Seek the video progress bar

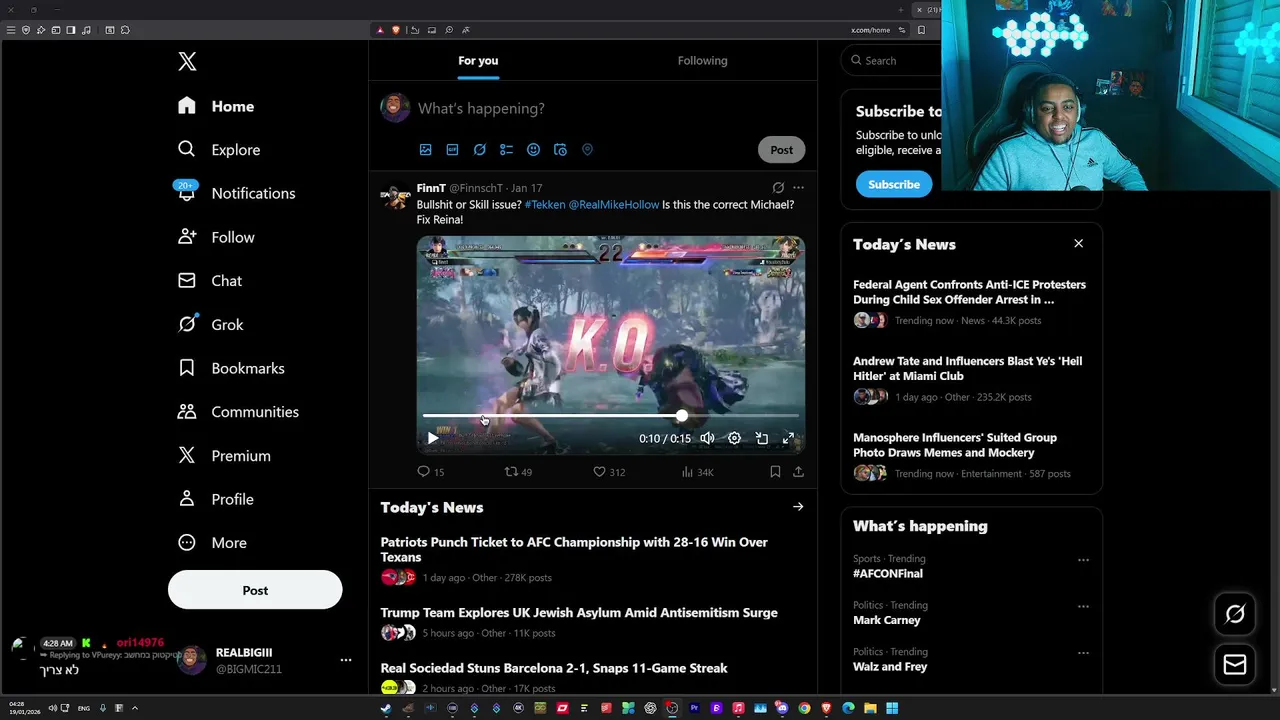611,416
